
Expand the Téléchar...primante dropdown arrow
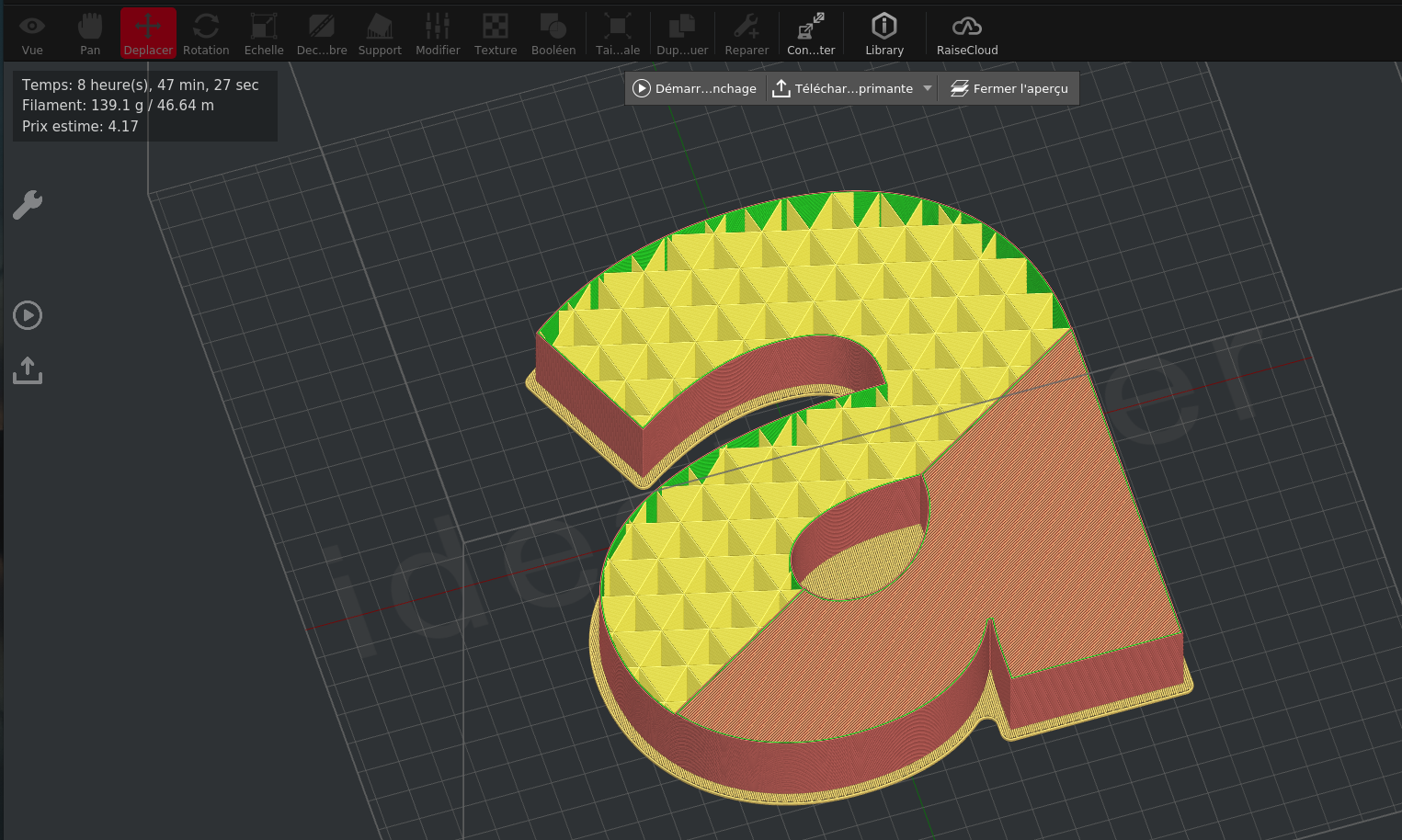coord(928,88)
